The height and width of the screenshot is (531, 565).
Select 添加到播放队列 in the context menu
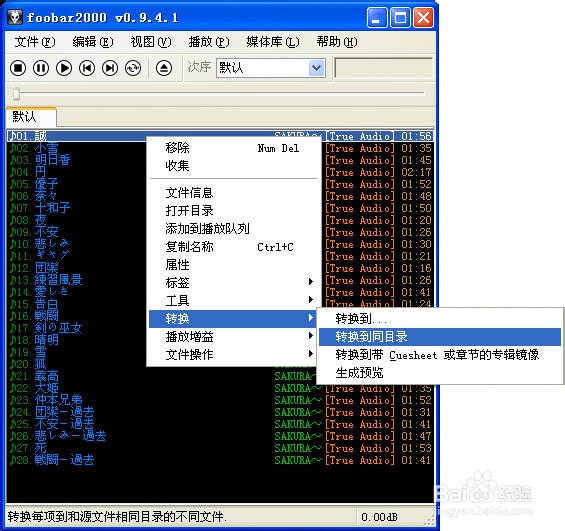coord(233,229)
